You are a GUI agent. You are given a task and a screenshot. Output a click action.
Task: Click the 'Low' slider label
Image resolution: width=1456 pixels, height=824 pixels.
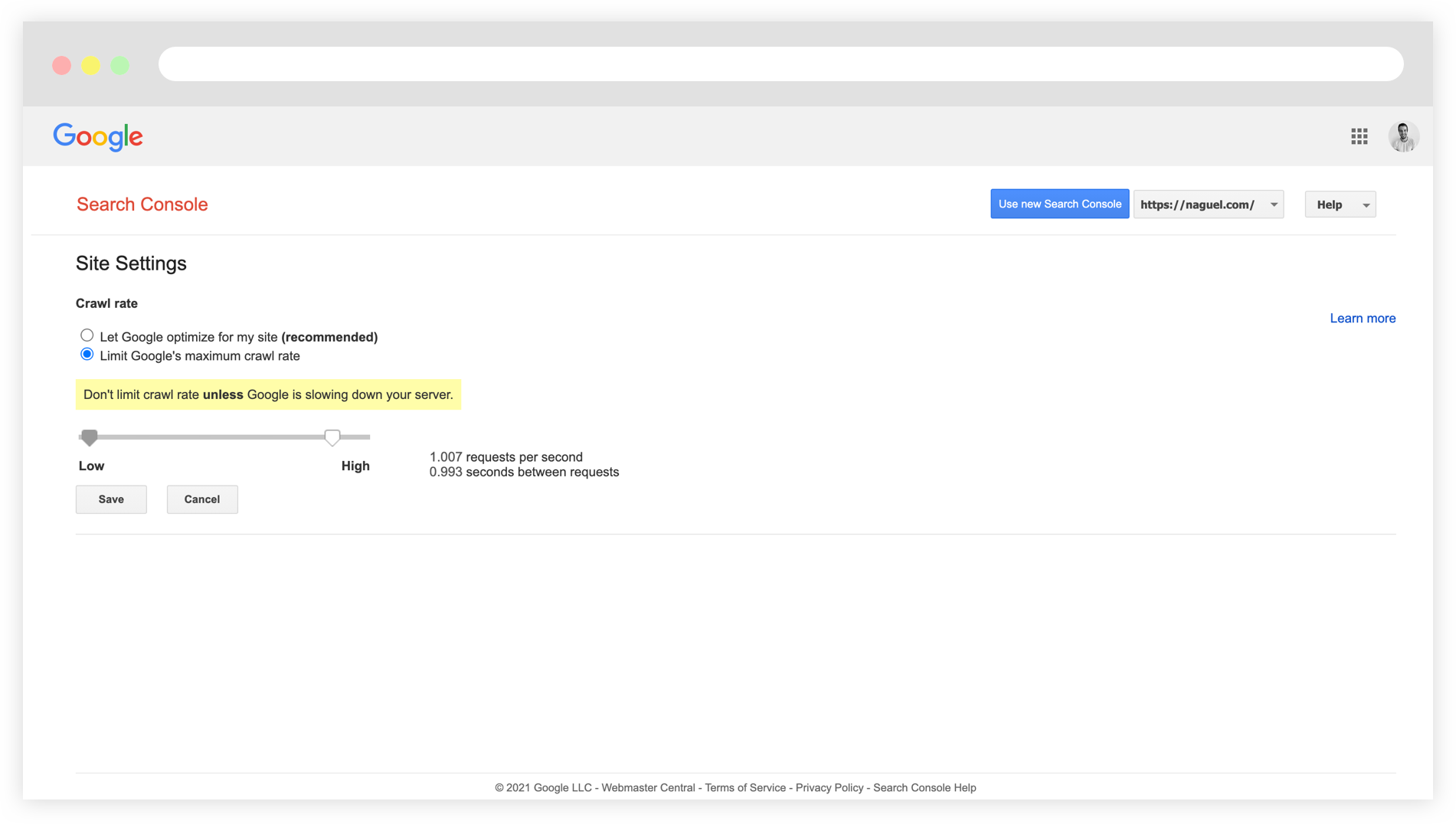coord(91,466)
